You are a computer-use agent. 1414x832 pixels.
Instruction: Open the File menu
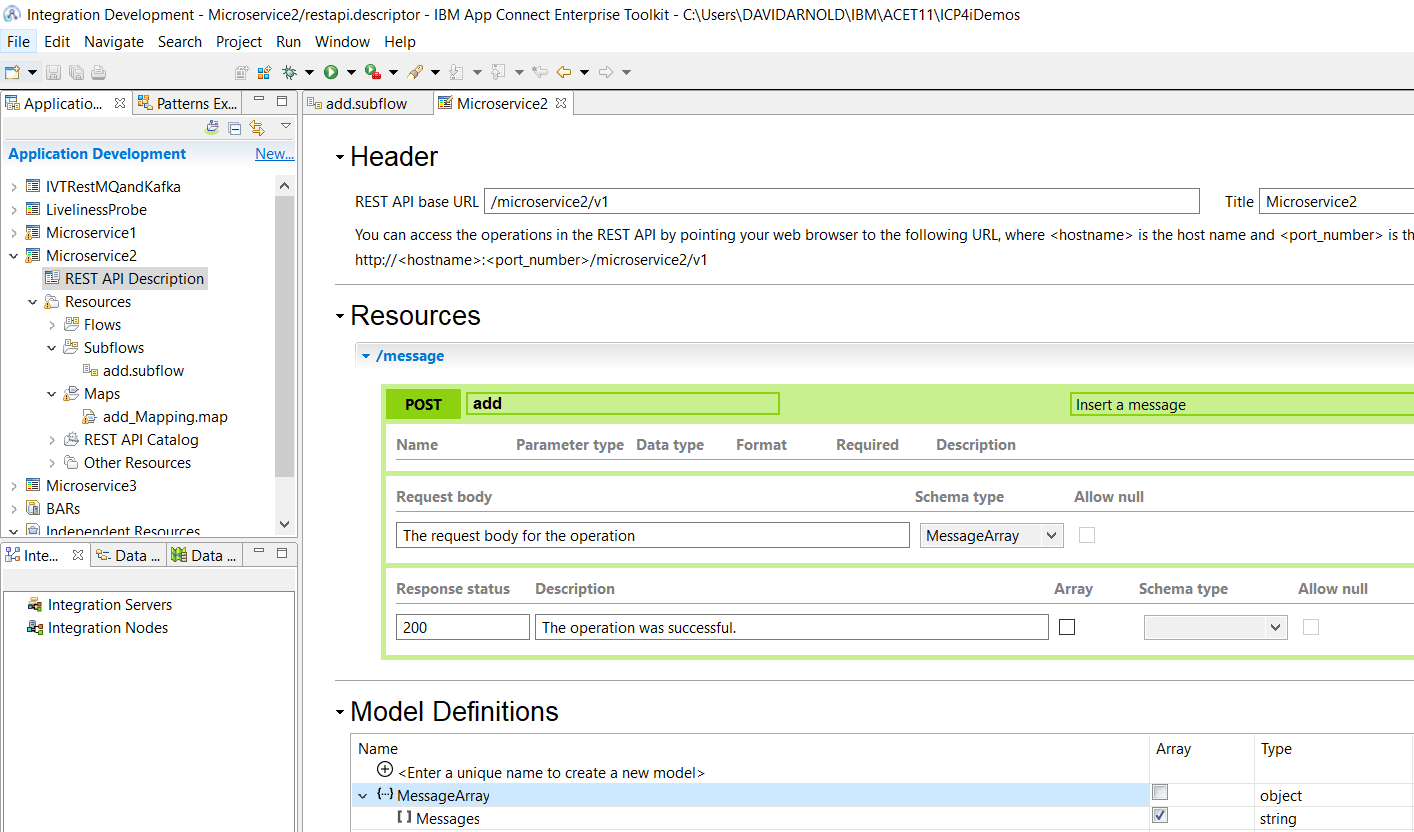pos(18,41)
